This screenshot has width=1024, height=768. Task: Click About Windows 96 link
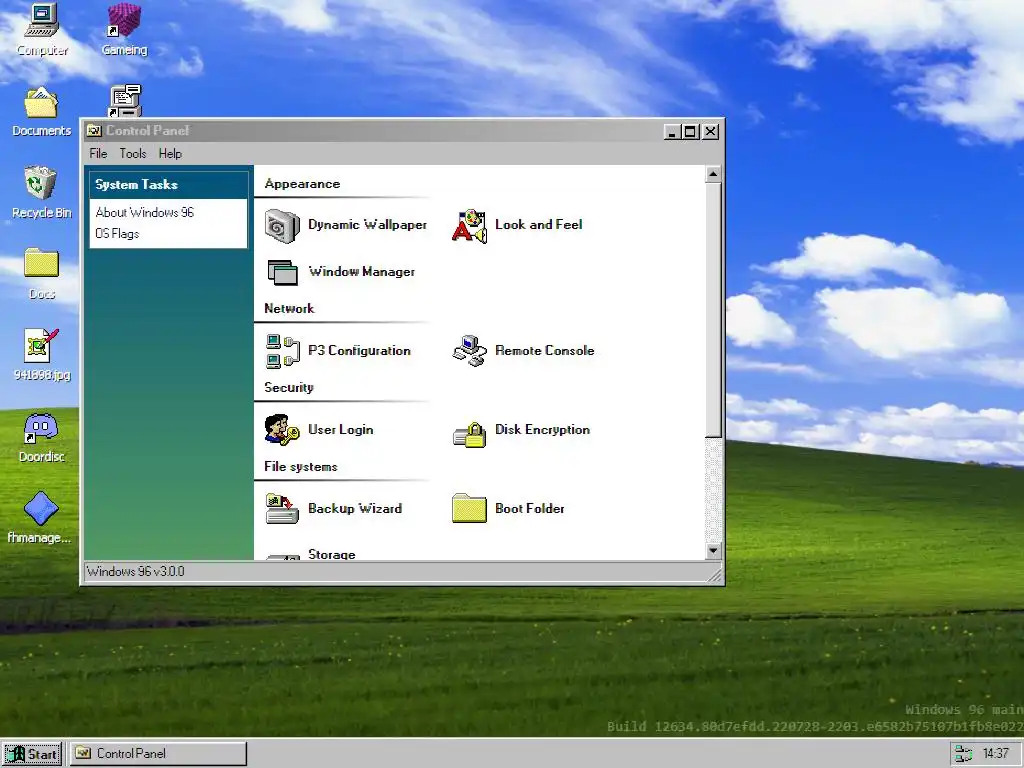144,212
